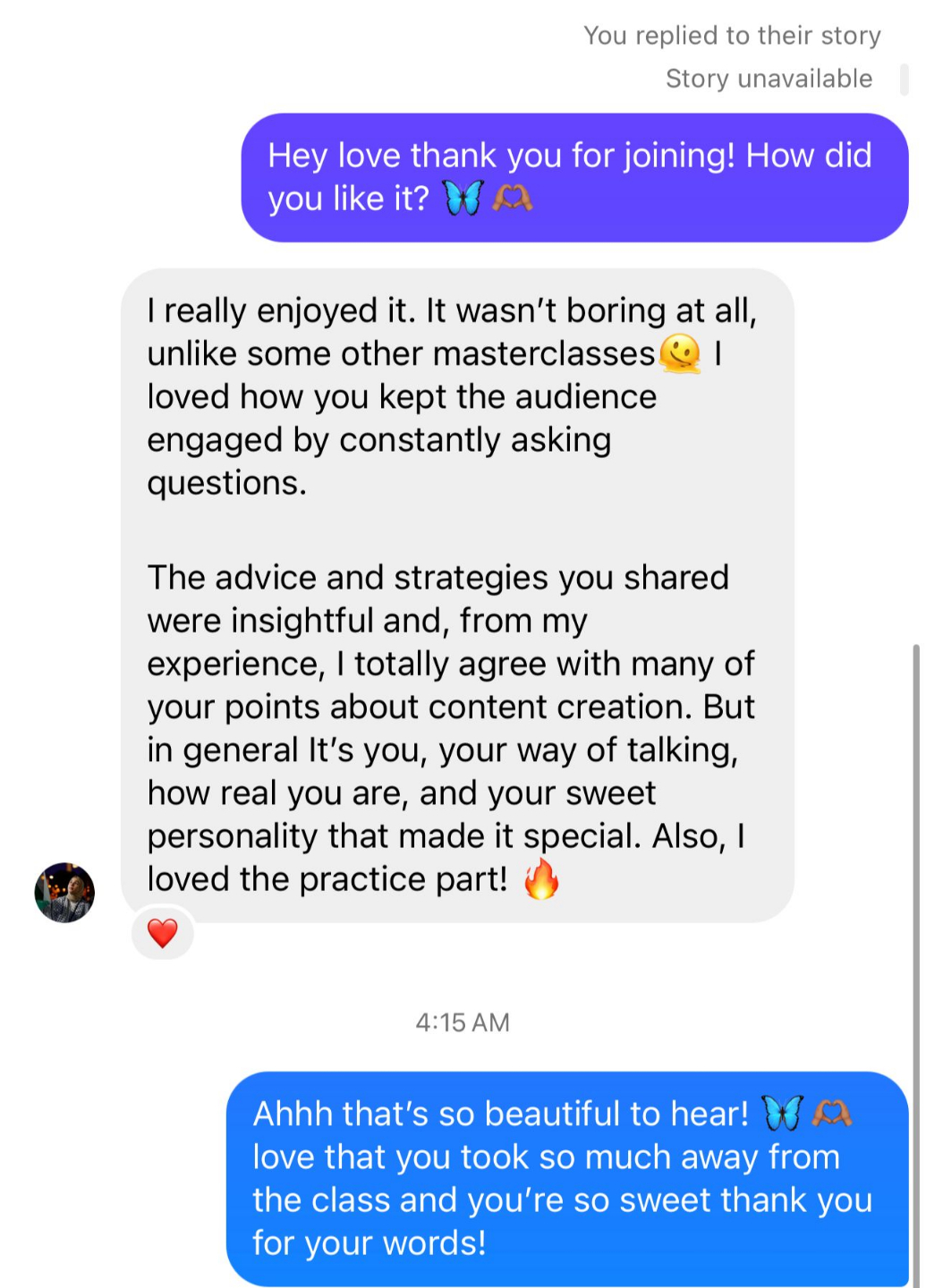Click the gray story placeholder bar beside "Story unavailable"
The height and width of the screenshot is (1288, 926).
point(904,79)
